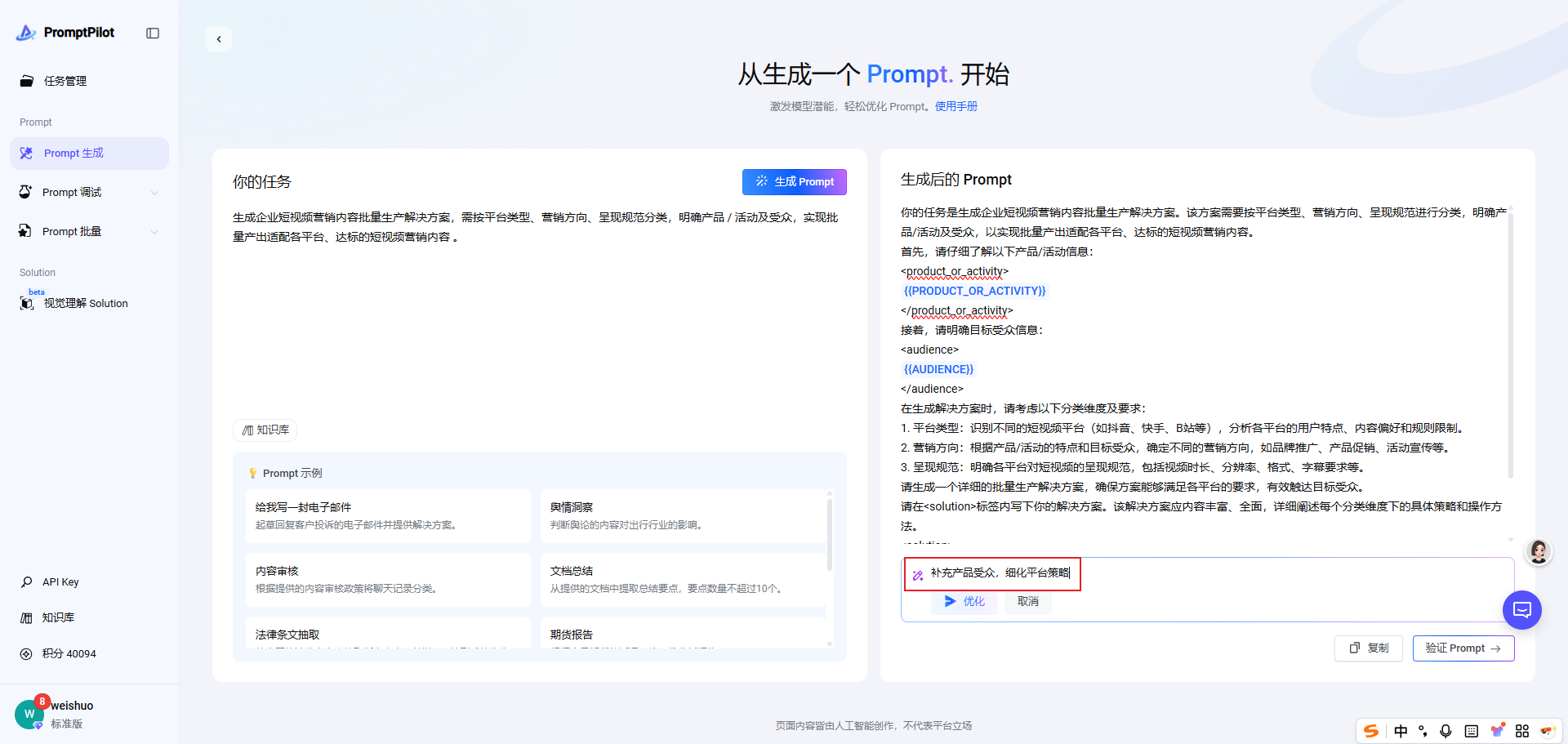Select the 舆情洞察 prompt example card
Viewport: 1568px width, 744px height.
(683, 515)
